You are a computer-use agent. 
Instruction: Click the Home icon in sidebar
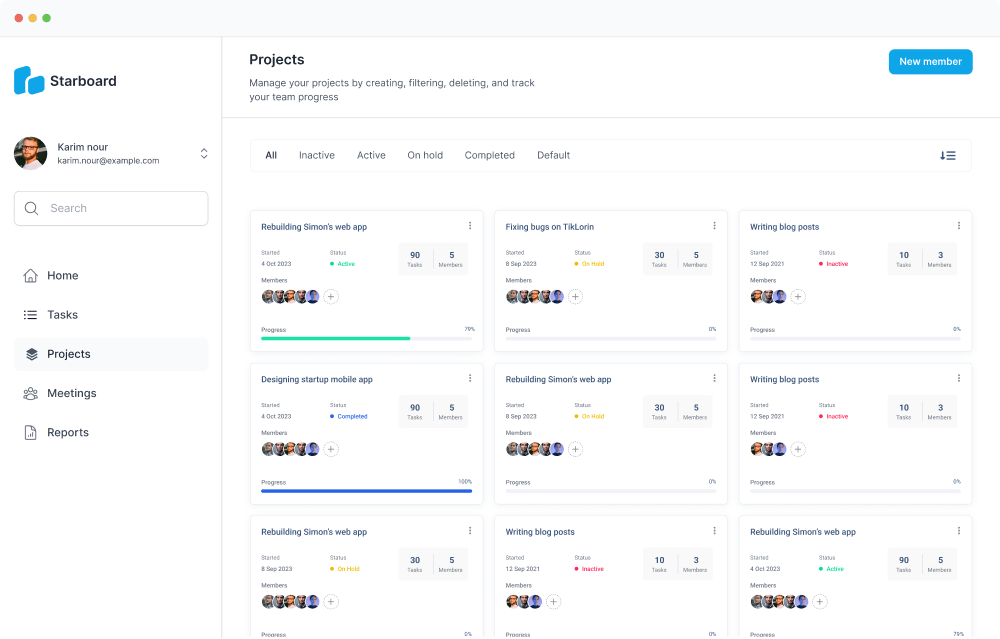pos(31,276)
